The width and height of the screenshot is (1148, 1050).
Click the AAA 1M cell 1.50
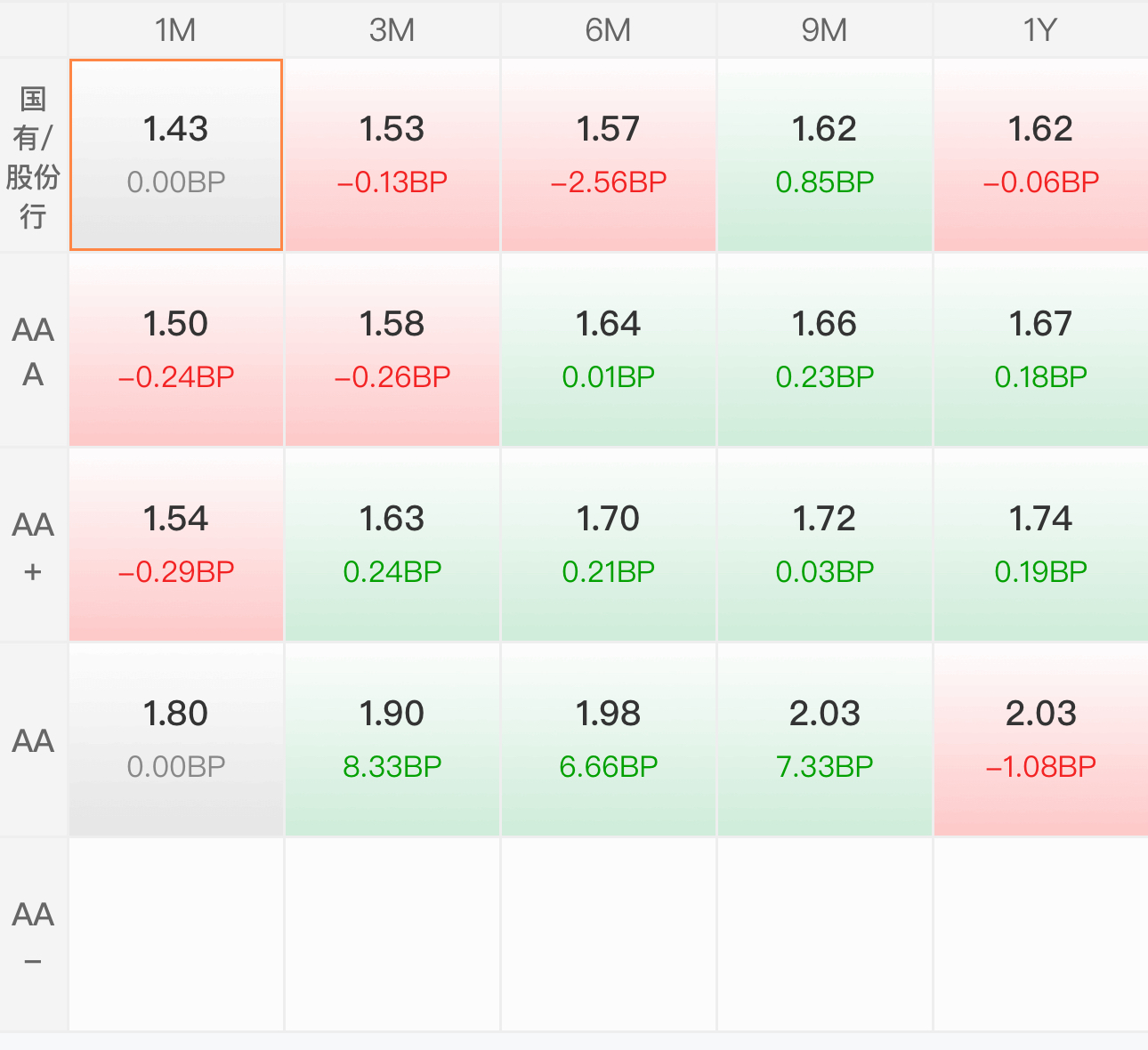point(176,351)
